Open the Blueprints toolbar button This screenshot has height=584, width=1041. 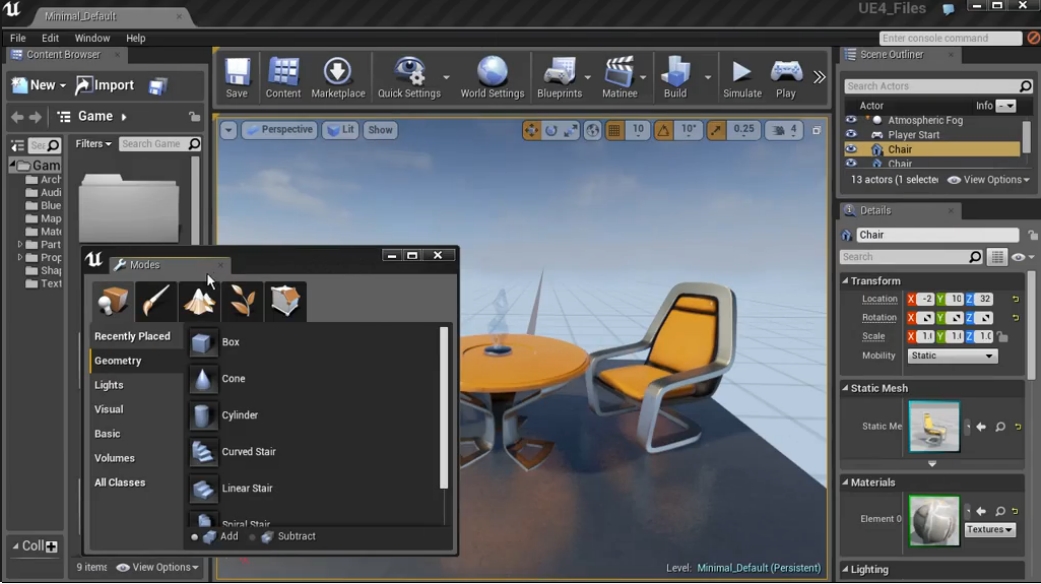pos(559,77)
